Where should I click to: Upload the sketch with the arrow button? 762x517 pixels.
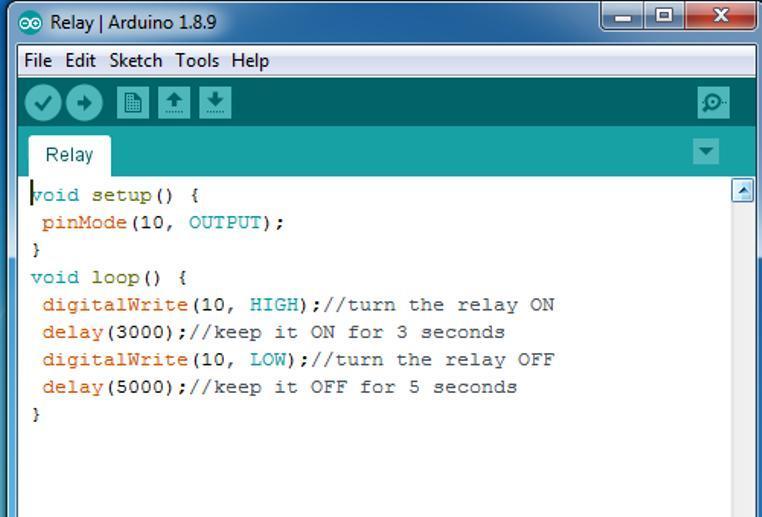pos(84,103)
